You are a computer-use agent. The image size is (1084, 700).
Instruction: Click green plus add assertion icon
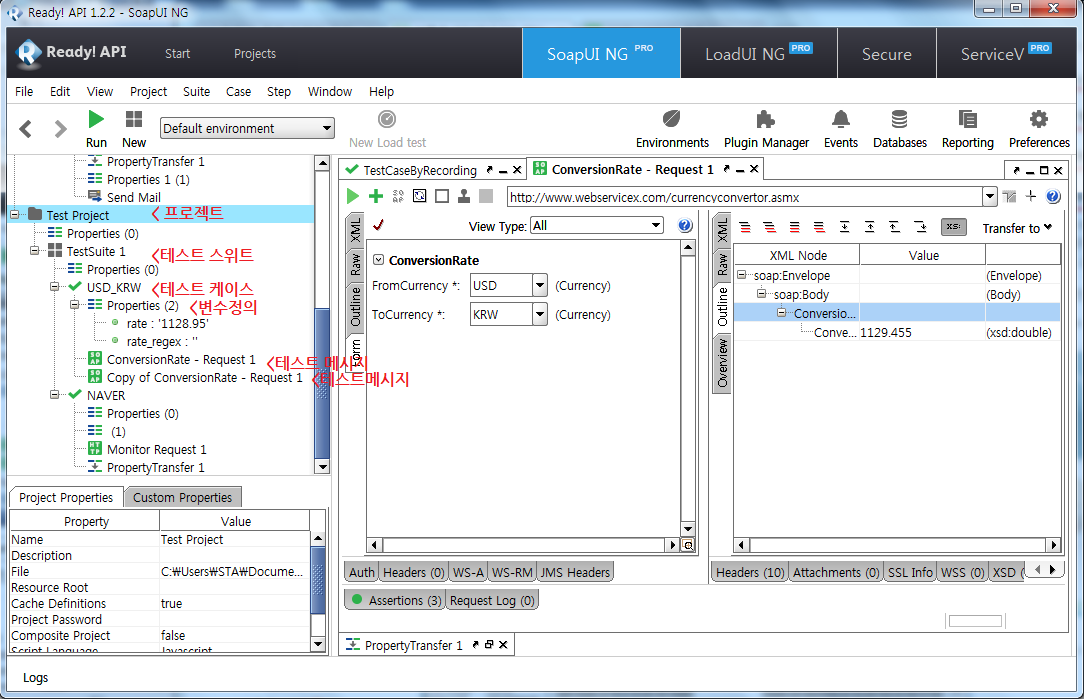click(376, 196)
